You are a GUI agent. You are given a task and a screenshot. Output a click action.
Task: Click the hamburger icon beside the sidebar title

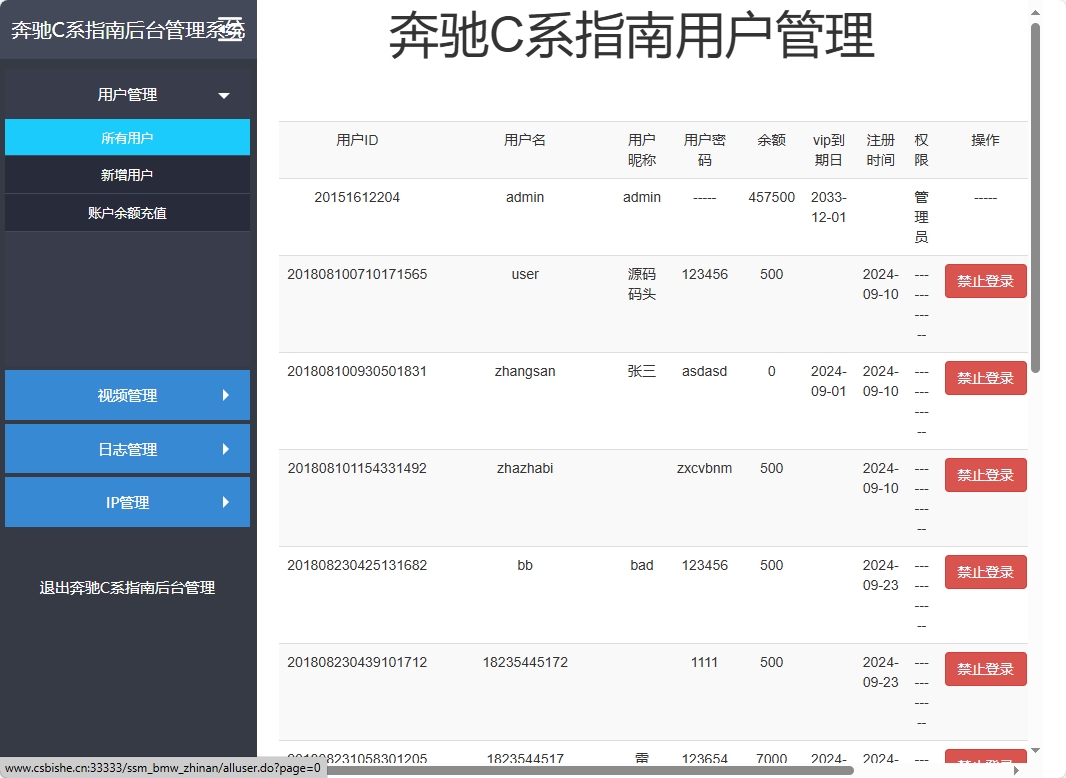232,28
